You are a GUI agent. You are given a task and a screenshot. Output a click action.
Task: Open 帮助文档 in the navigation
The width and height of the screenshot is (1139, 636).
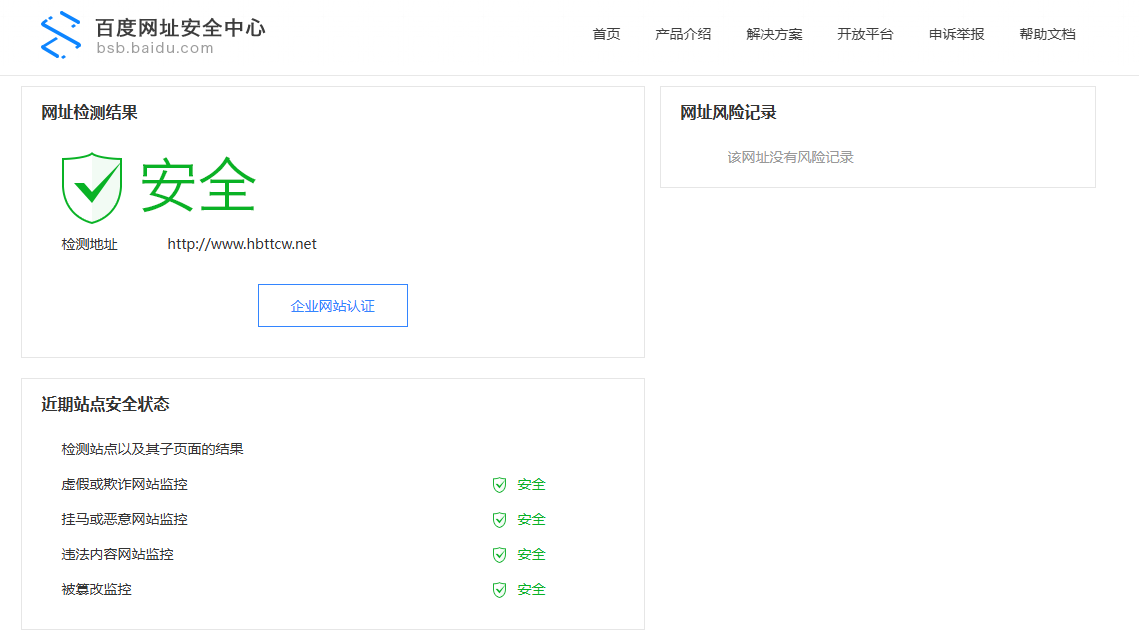1047,34
